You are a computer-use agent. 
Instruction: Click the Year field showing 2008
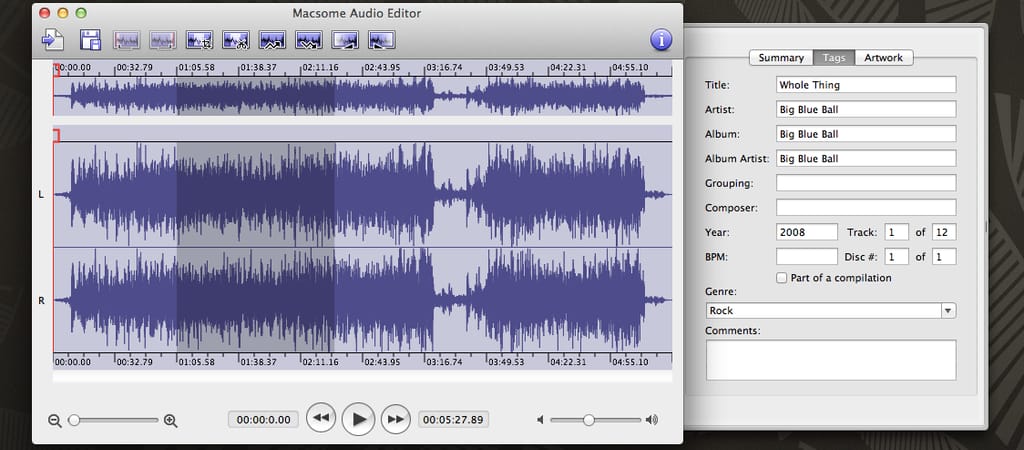(x=806, y=232)
